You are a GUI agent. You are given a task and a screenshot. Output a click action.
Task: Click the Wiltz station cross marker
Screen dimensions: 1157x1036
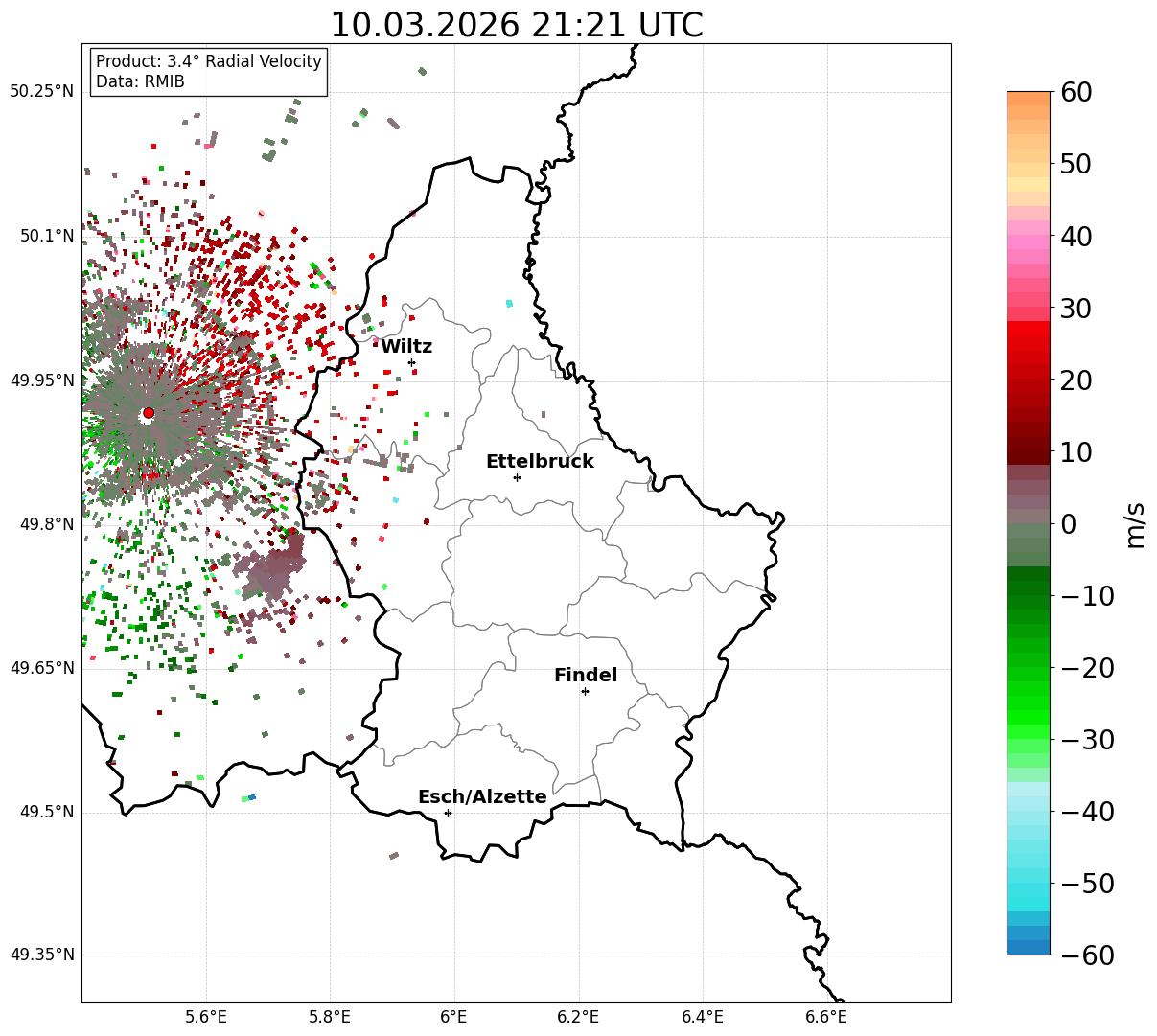coord(411,362)
